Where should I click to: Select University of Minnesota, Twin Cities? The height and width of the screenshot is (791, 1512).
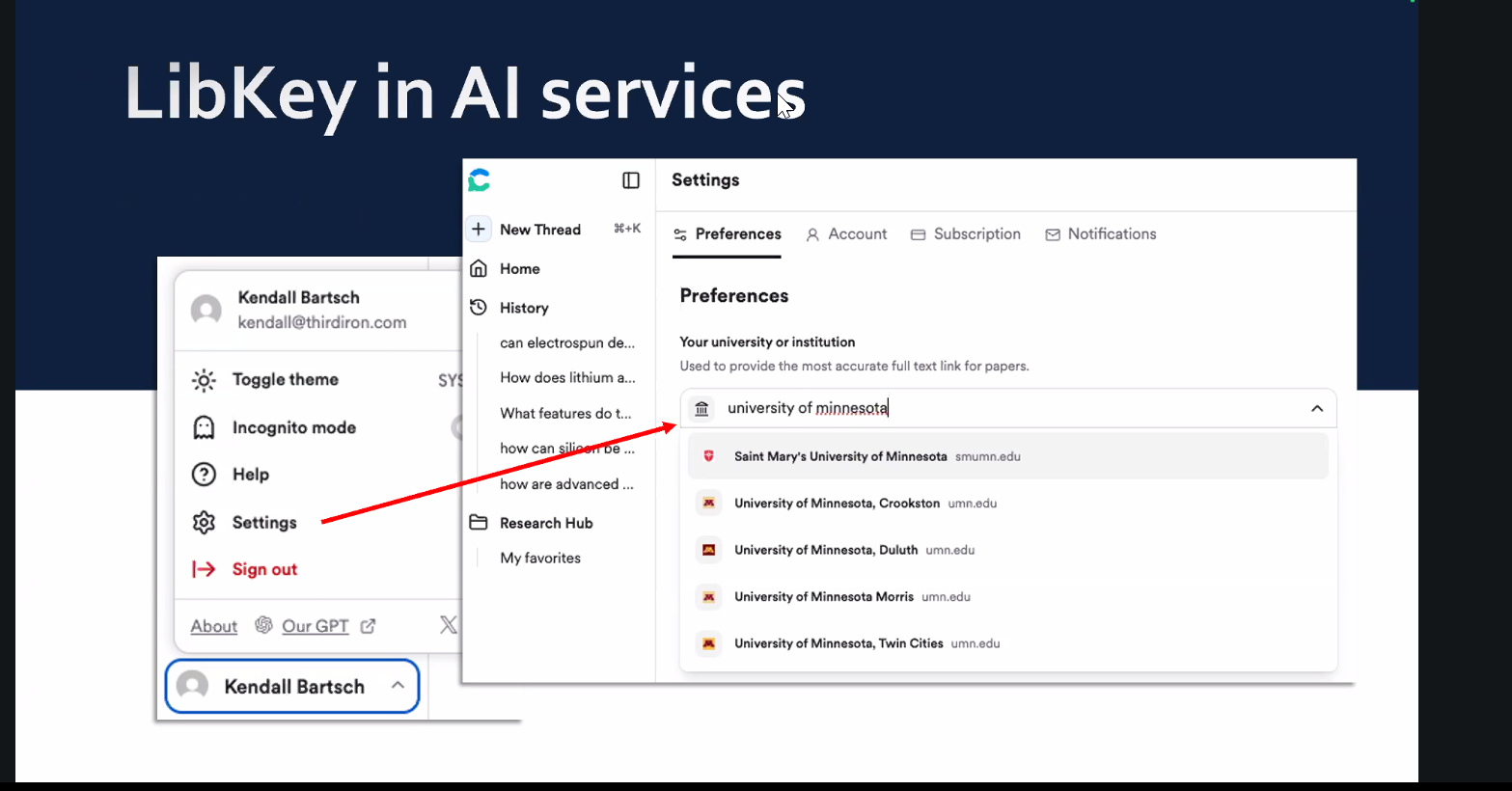(x=838, y=643)
